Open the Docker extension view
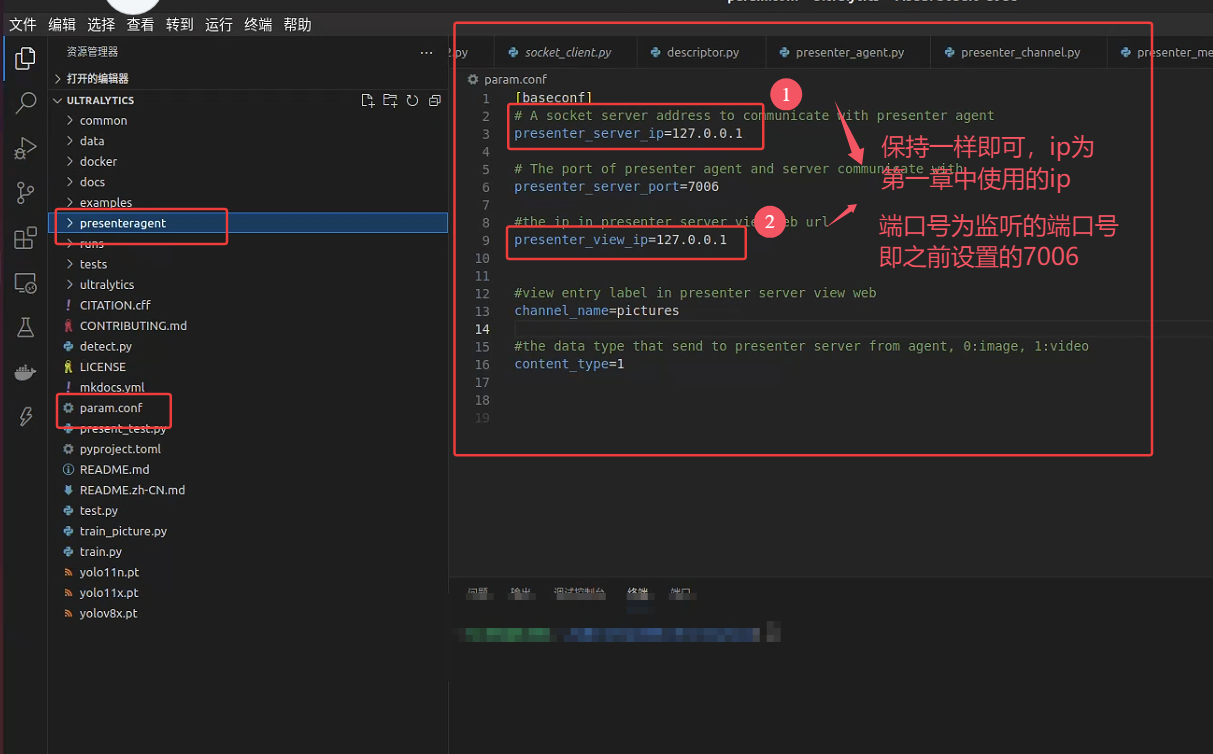Viewport: 1213px width, 754px height. (x=25, y=372)
